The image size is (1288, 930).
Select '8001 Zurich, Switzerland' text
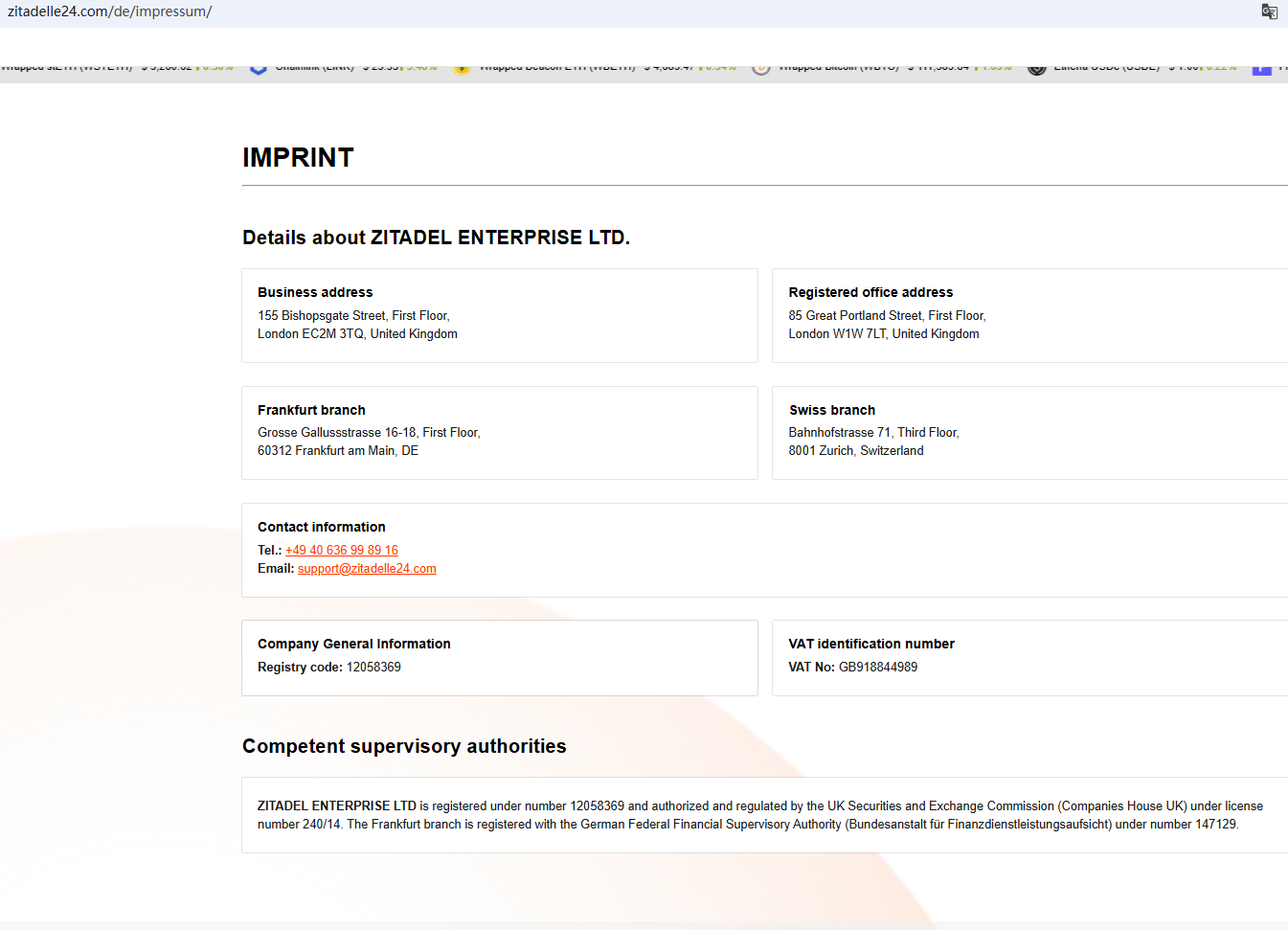[856, 450]
